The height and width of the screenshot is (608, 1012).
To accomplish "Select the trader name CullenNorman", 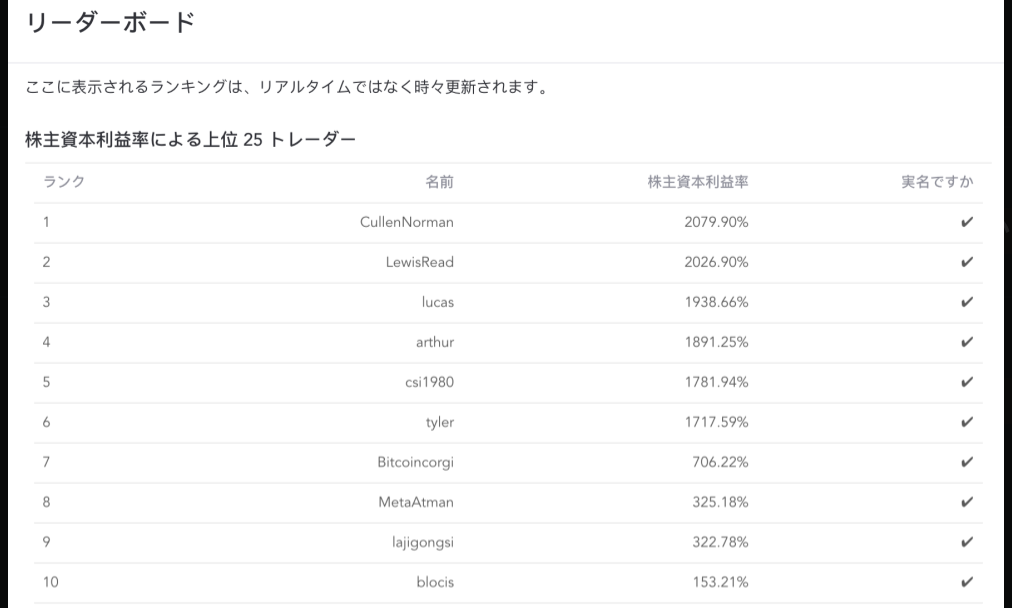I will pyautogui.click(x=407, y=222).
